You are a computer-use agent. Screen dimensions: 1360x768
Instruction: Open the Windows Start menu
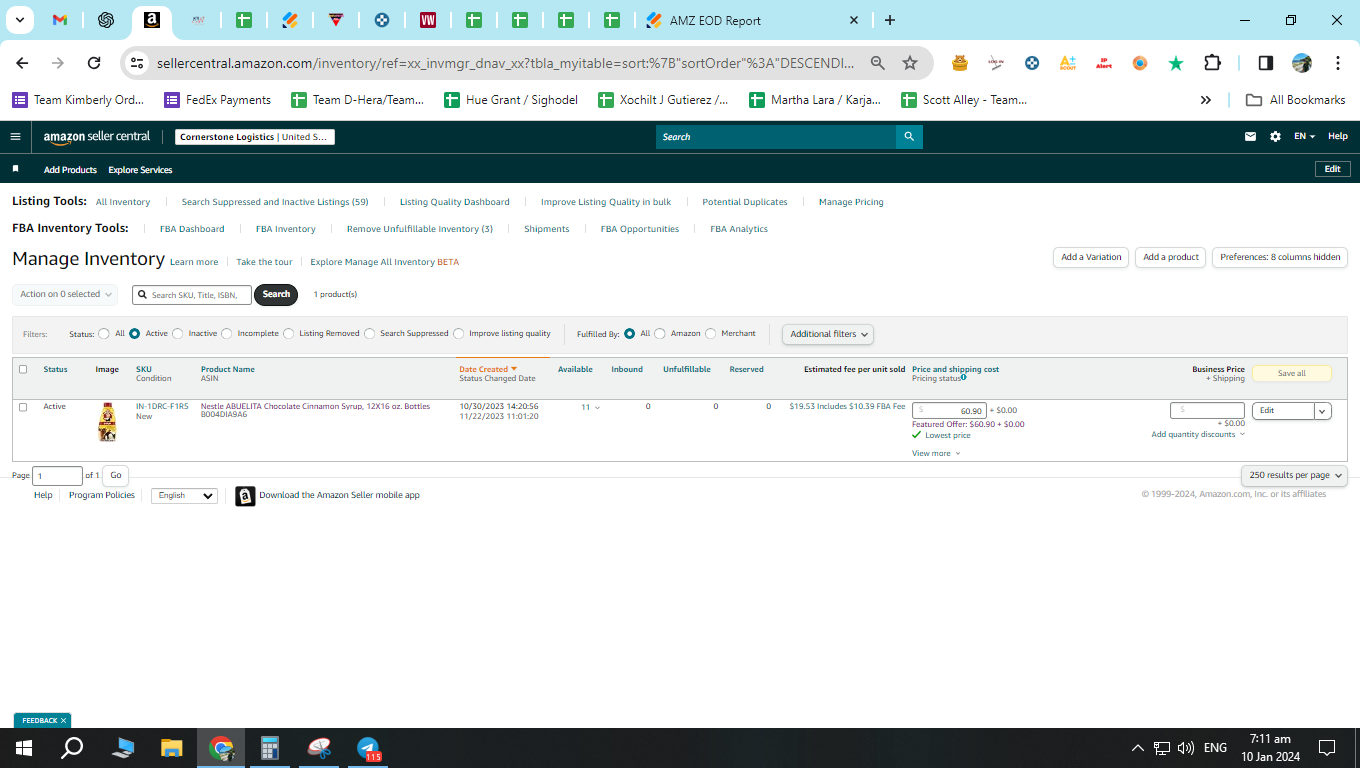24,748
